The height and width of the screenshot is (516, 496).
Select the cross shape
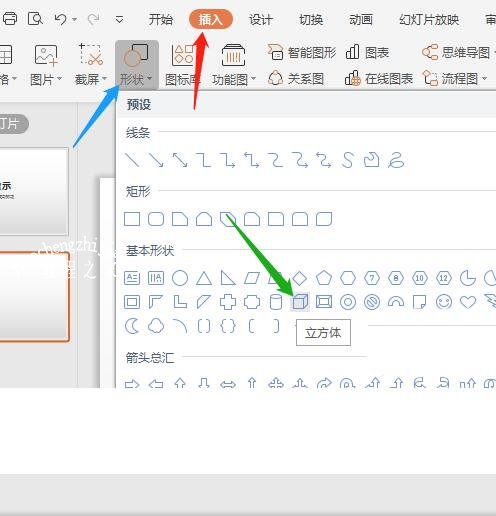[x=228, y=302]
